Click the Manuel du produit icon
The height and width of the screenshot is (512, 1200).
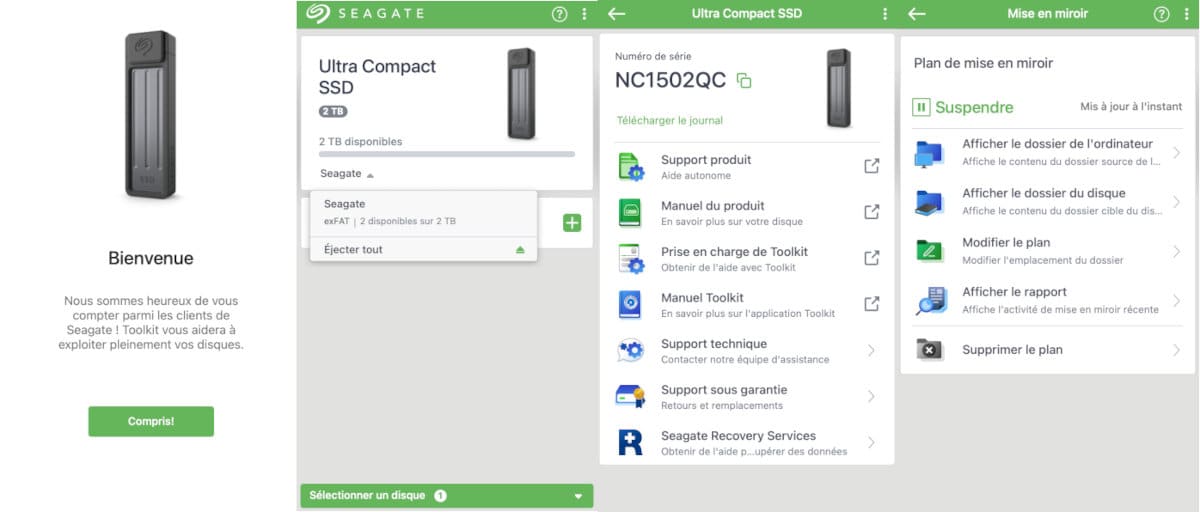[630, 213]
